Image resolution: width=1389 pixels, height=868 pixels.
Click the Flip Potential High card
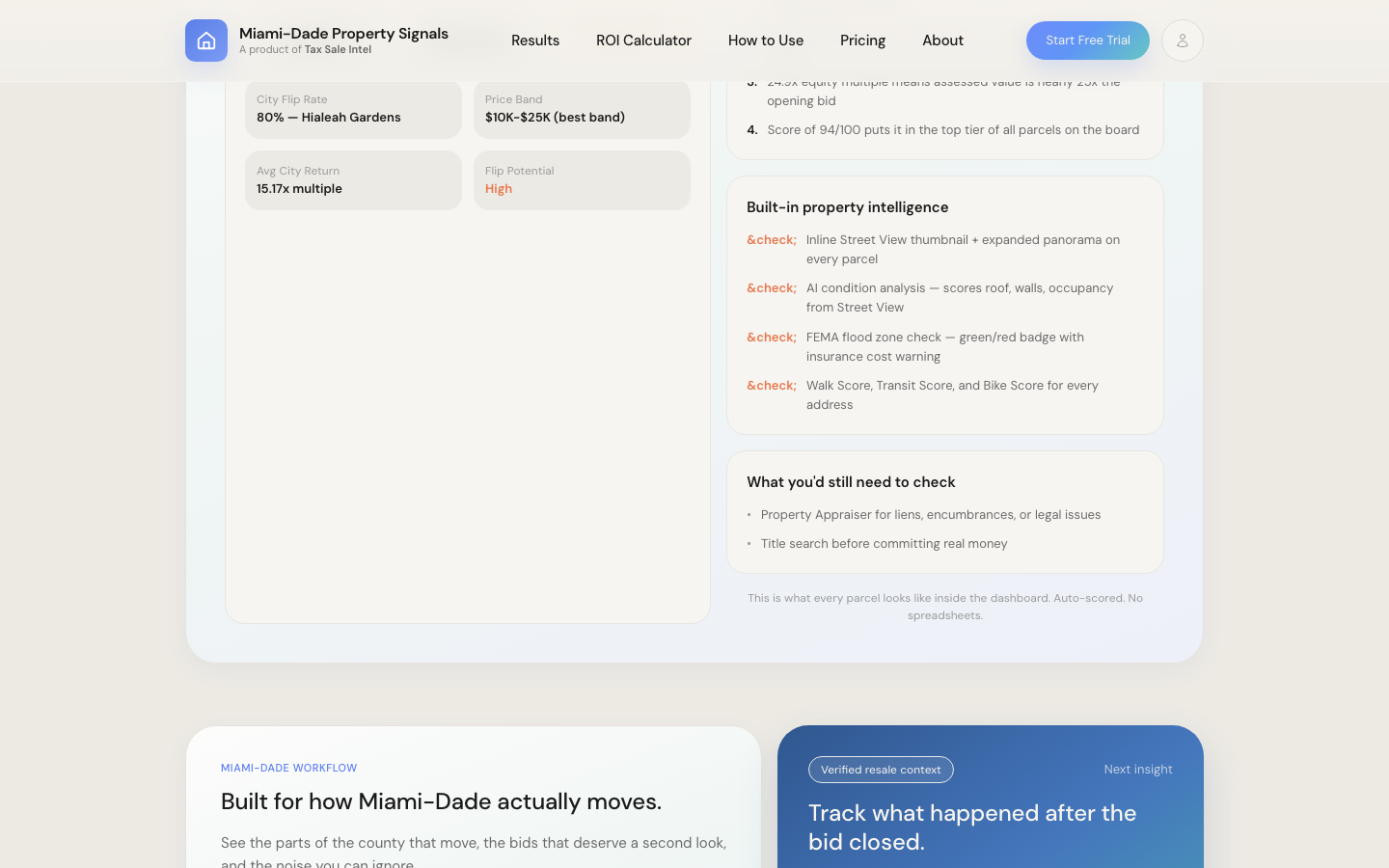pyautogui.click(x=582, y=180)
